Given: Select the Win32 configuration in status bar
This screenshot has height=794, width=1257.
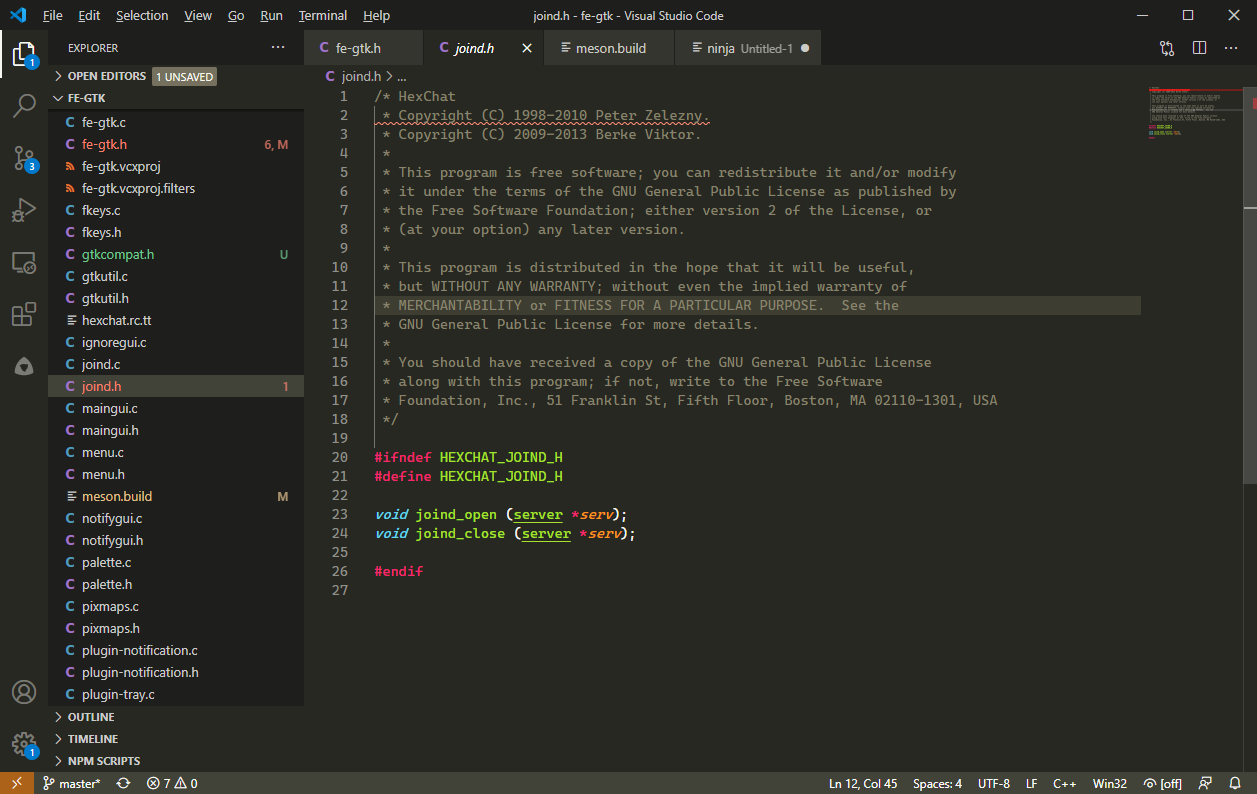Looking at the screenshot, I should tap(1109, 783).
